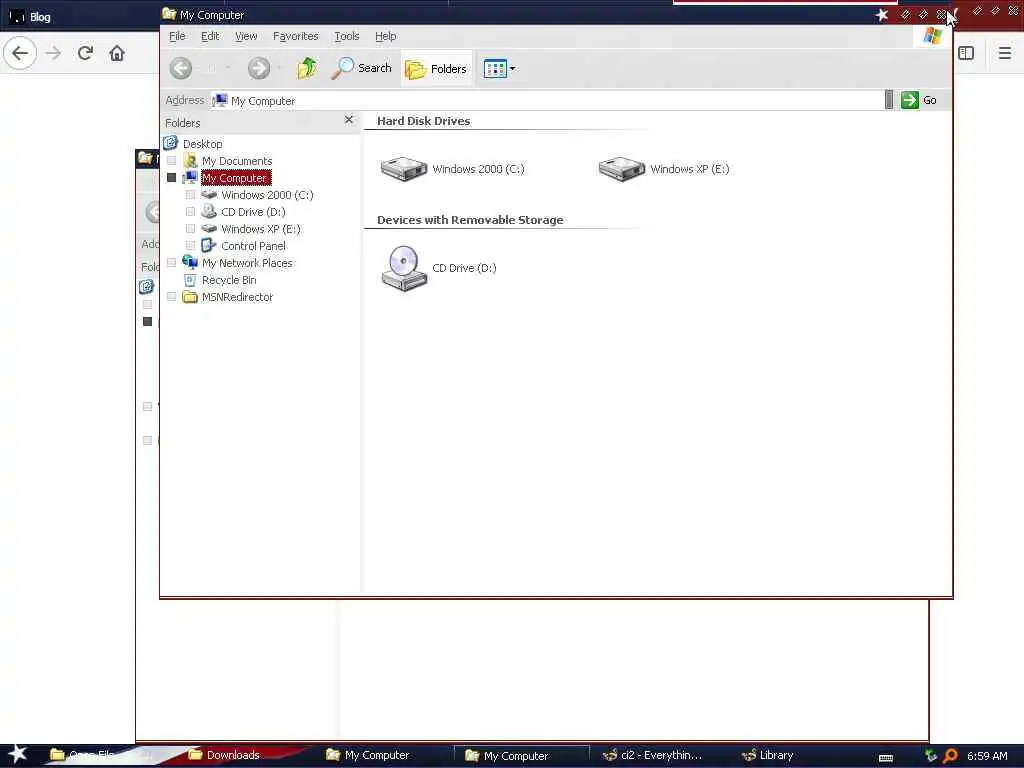Image resolution: width=1024 pixels, height=768 pixels.
Task: Click the My Computer title bar folder icon
Action: [x=169, y=14]
